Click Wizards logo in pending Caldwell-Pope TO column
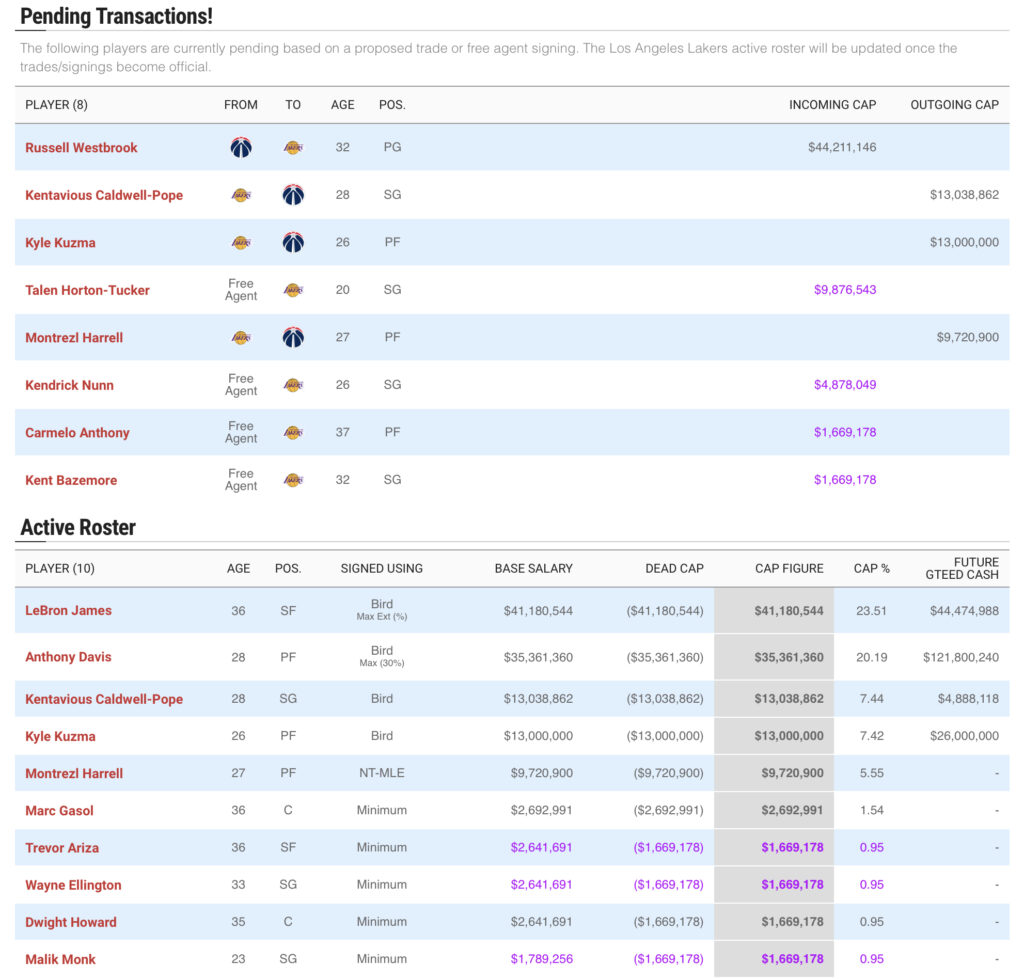Viewport: 1024px width, 979px height. coord(293,195)
